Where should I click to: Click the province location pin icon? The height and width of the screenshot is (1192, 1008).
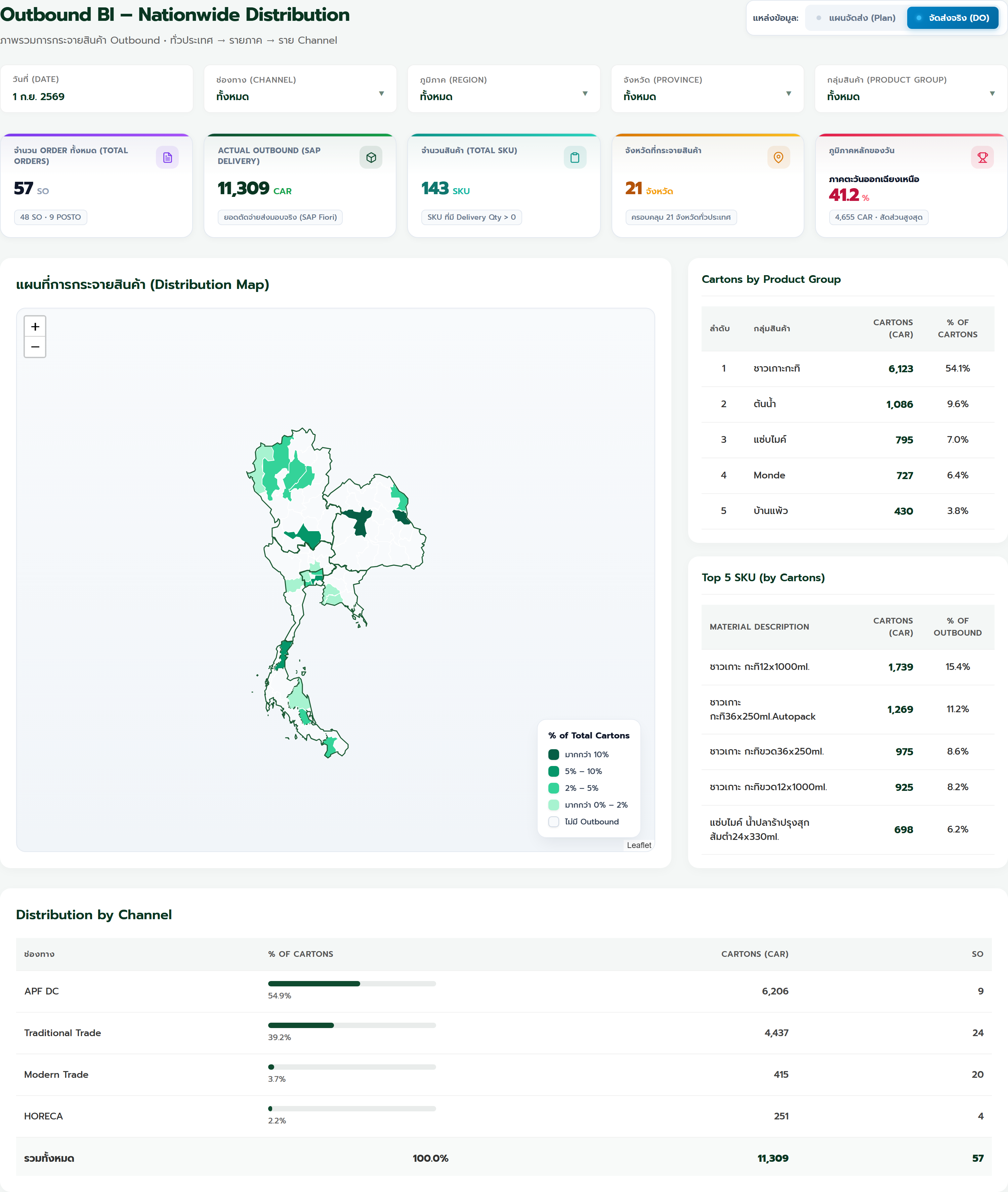point(778,157)
